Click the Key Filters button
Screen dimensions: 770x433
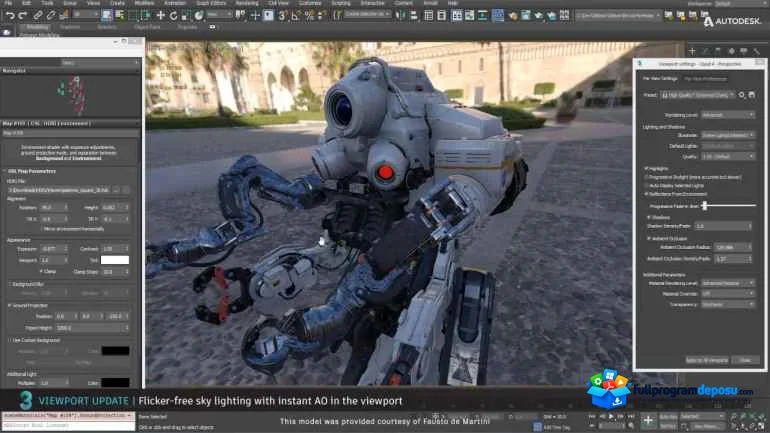706,426
